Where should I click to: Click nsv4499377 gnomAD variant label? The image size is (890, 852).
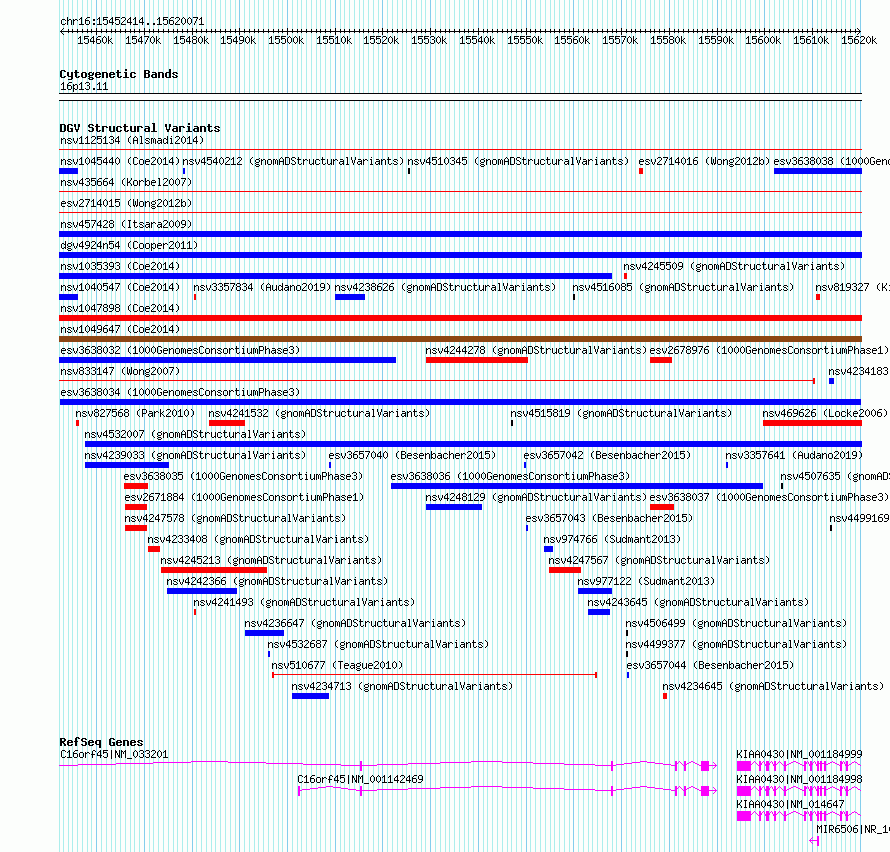tap(736, 644)
